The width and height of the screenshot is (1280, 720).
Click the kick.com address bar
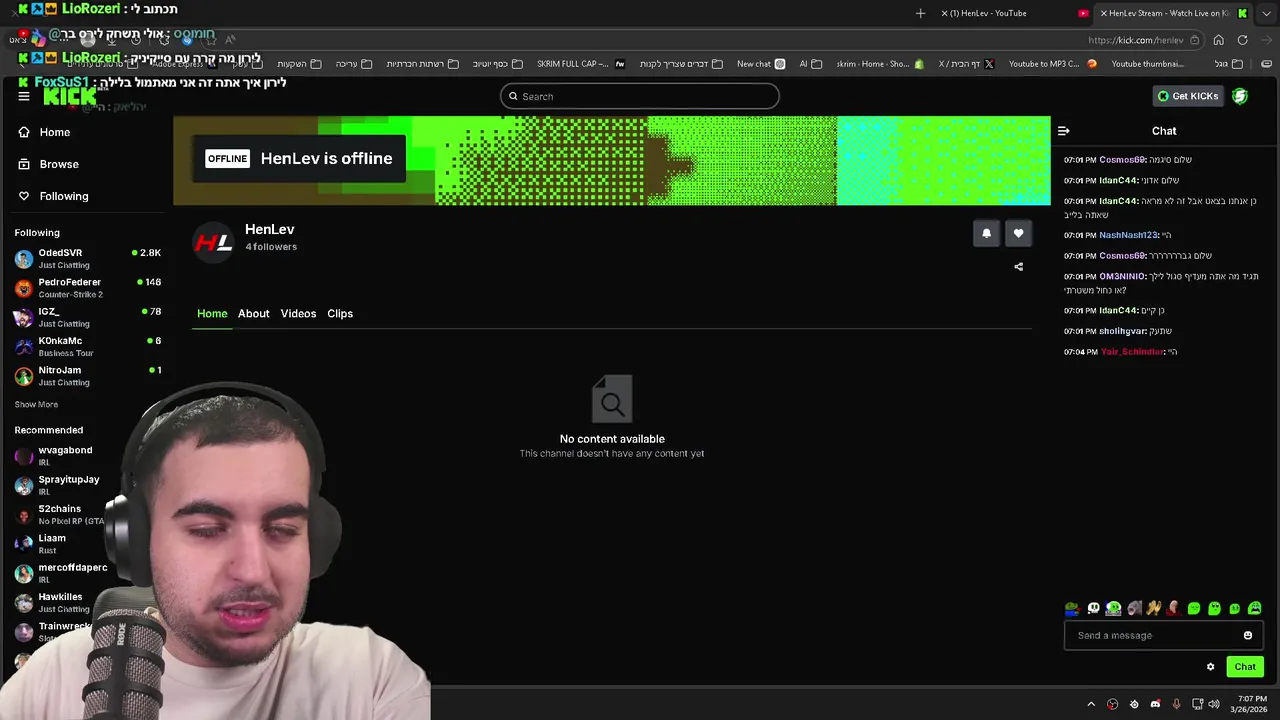1135,40
